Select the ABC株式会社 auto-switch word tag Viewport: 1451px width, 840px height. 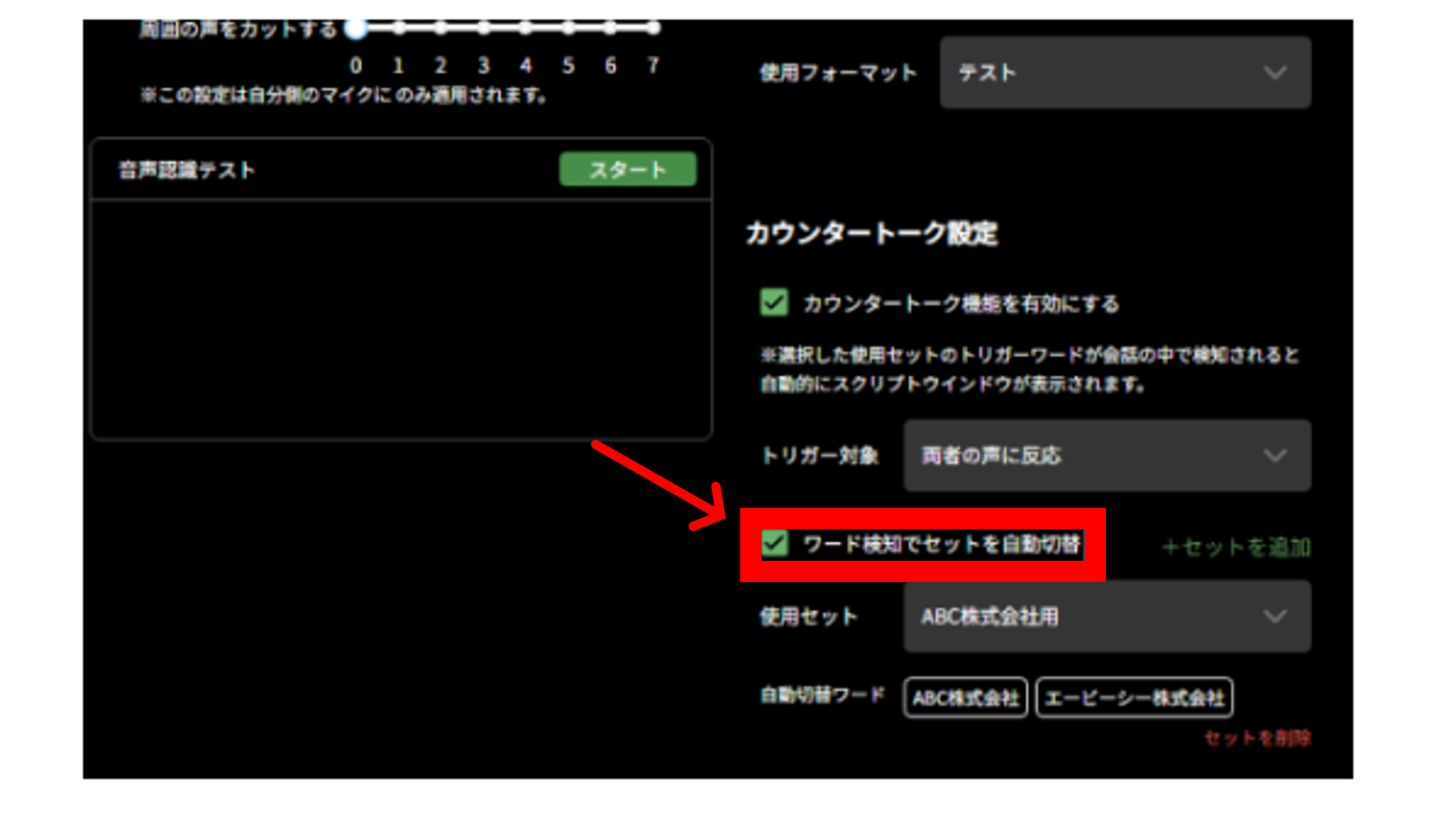(x=965, y=697)
